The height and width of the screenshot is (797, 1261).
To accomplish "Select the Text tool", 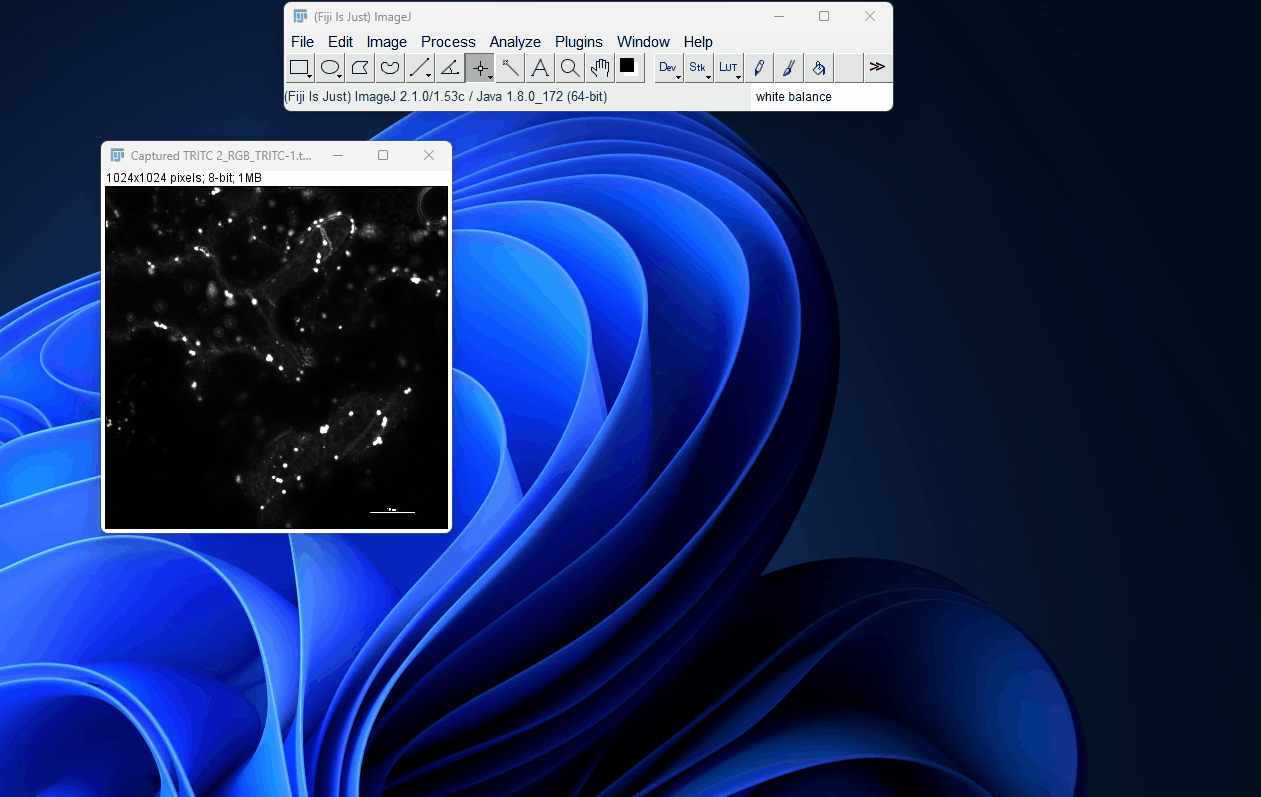I will pos(540,68).
